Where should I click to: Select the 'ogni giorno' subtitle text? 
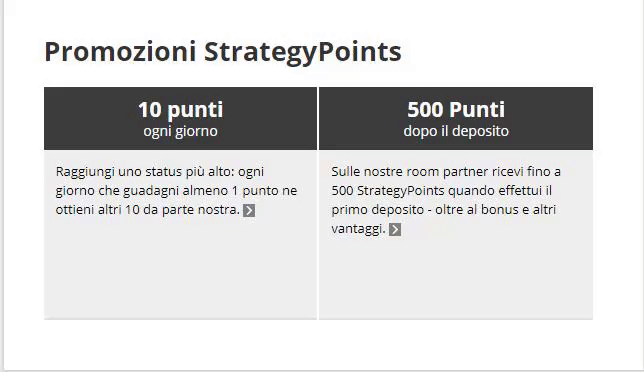coord(181,131)
